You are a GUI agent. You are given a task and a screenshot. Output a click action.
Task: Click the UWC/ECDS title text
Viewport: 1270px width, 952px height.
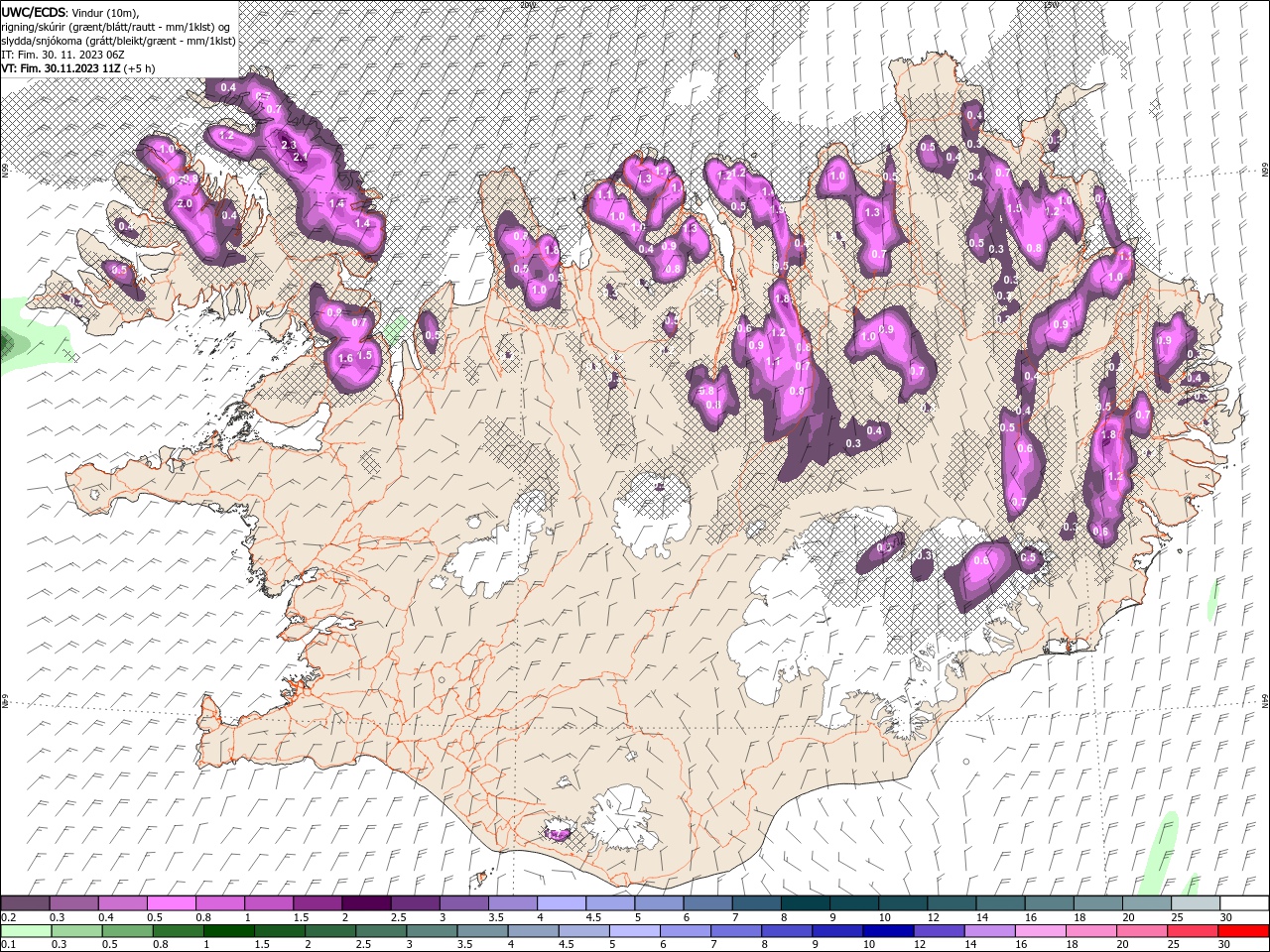[x=33, y=12]
